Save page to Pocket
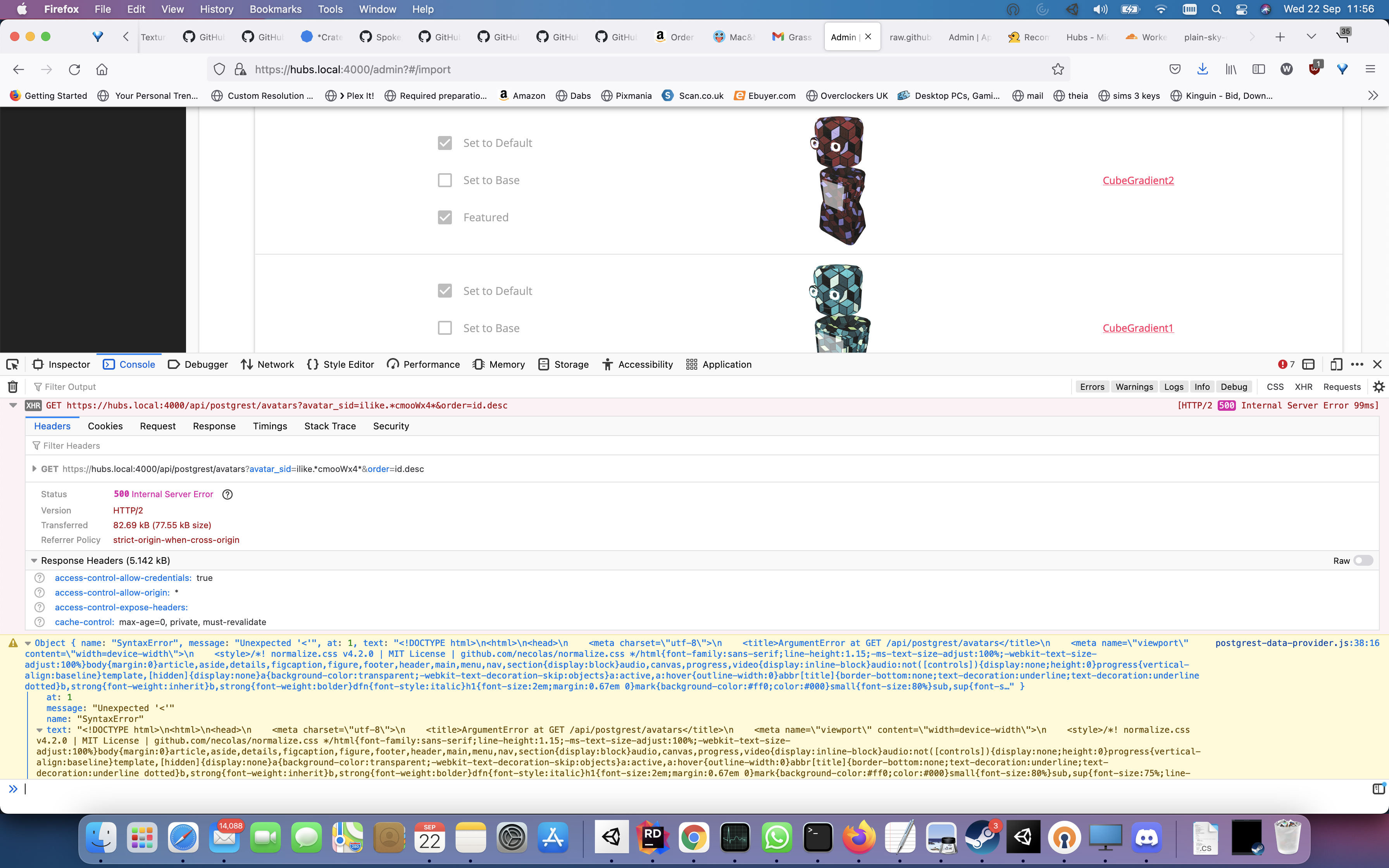Viewport: 1389px width, 868px height. (x=1175, y=69)
